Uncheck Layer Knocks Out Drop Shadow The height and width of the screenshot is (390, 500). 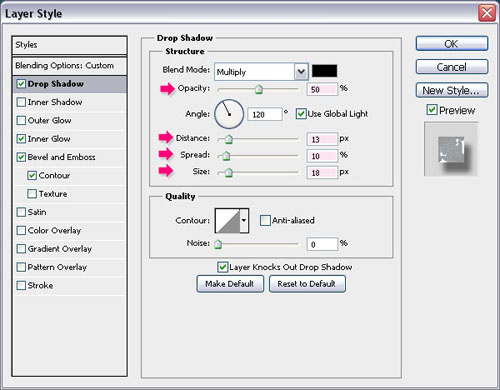pyautogui.click(x=222, y=267)
